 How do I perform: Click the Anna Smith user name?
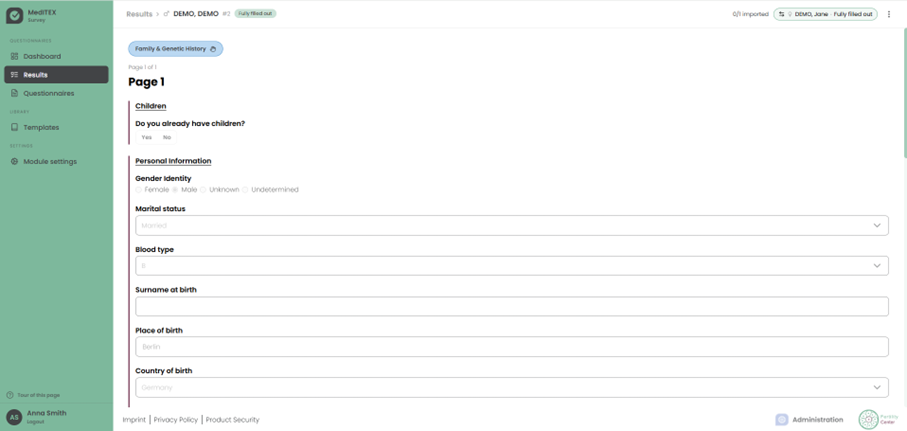47,413
